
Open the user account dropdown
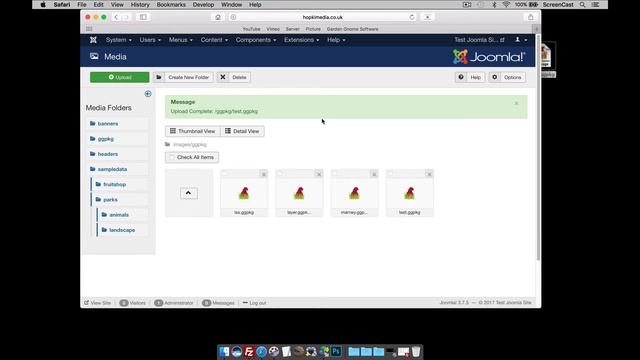[521, 40]
